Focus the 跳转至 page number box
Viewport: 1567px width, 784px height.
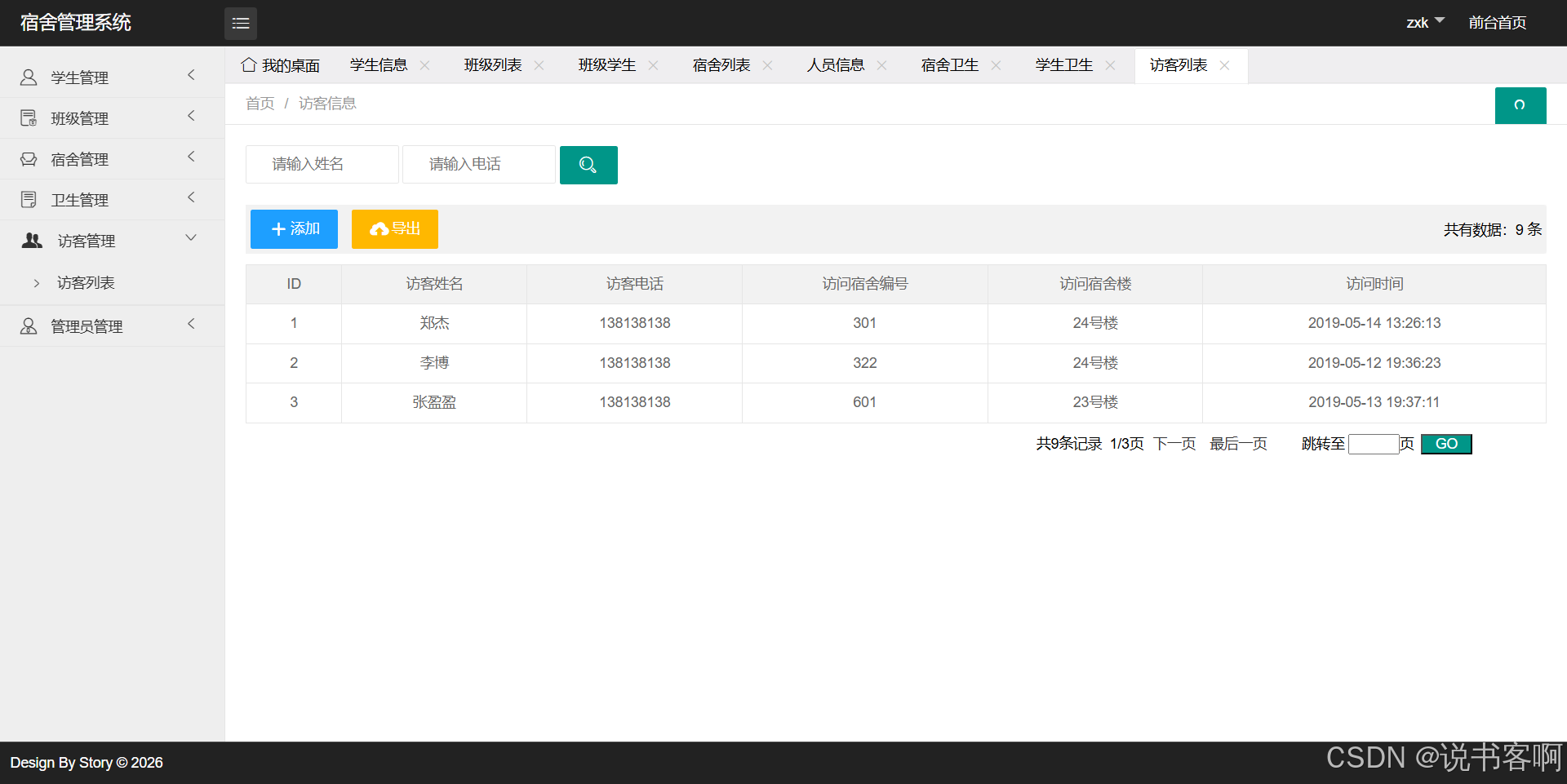(1374, 444)
